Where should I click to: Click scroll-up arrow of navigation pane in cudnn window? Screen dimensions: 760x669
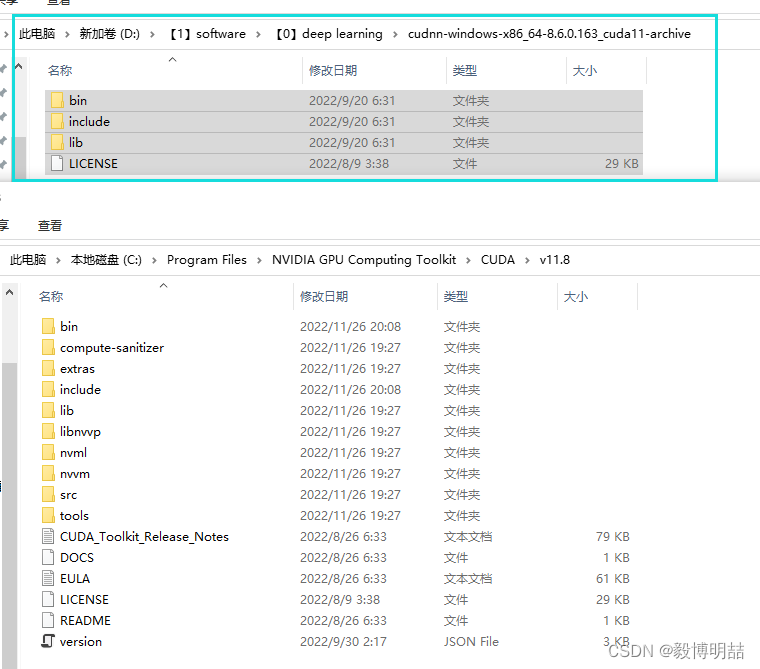pyautogui.click(x=19, y=66)
